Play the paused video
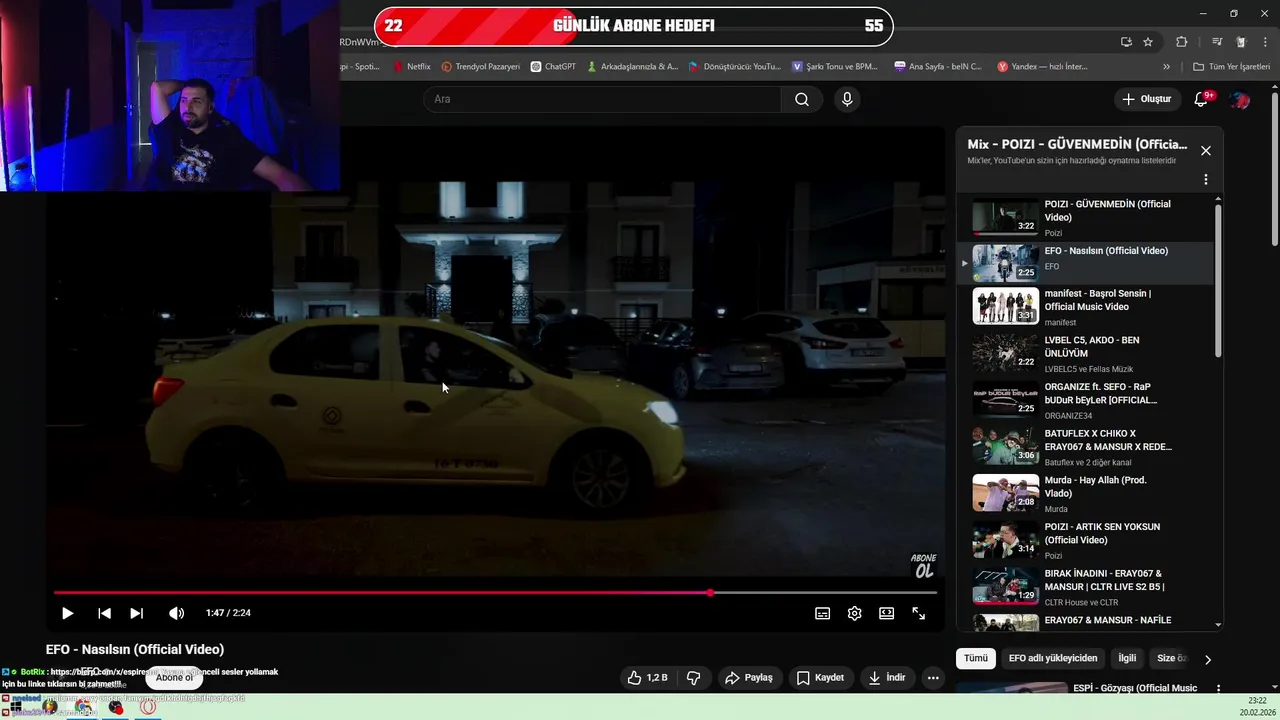The height and width of the screenshot is (720, 1280). click(x=67, y=613)
